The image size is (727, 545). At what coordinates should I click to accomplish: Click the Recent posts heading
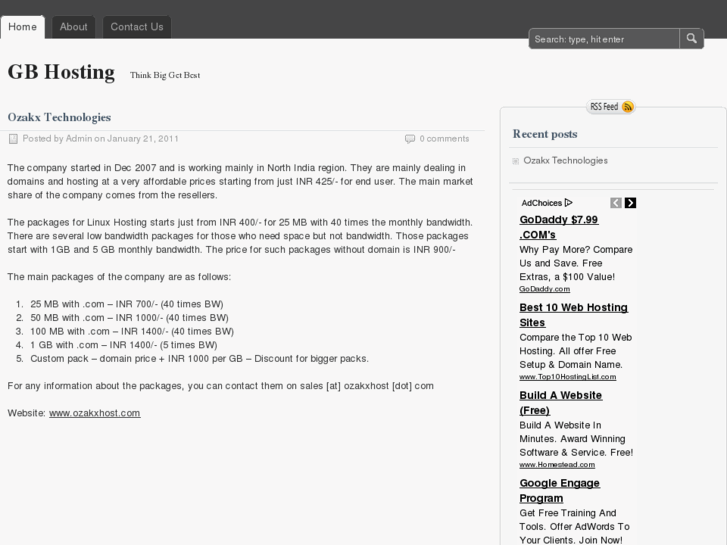click(x=545, y=134)
